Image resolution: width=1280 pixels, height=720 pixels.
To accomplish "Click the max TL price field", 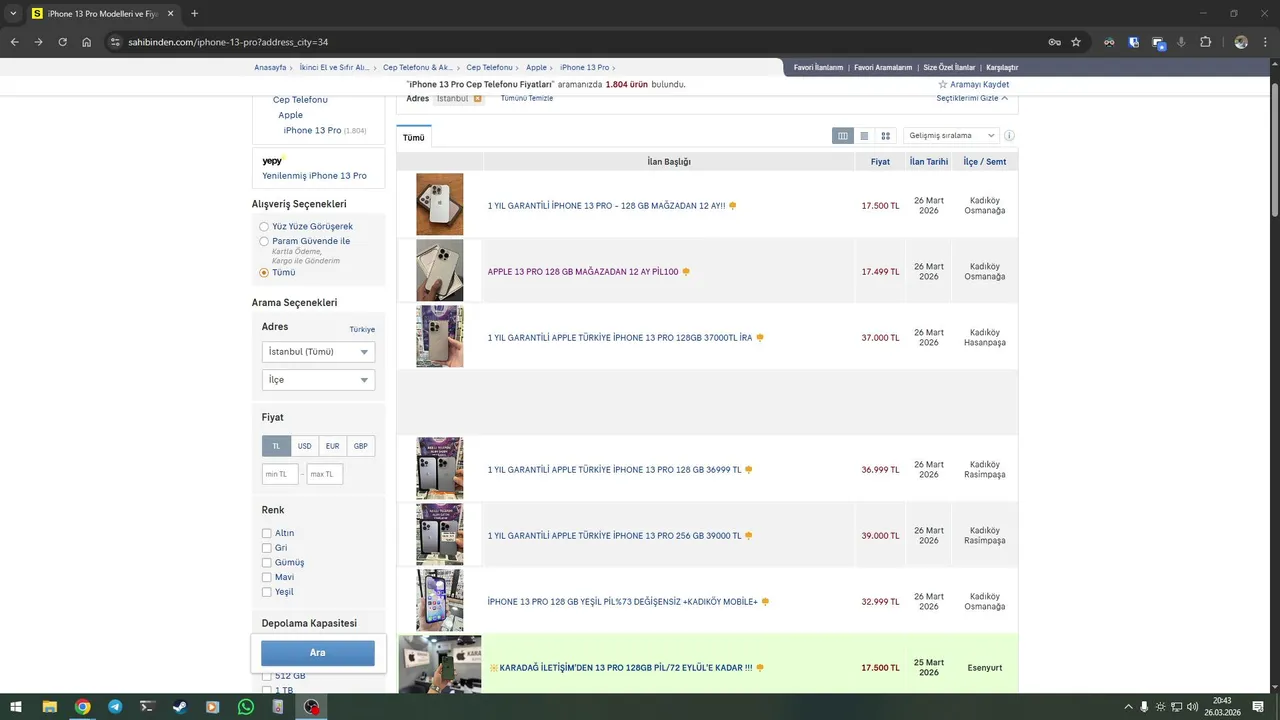I will [325, 474].
